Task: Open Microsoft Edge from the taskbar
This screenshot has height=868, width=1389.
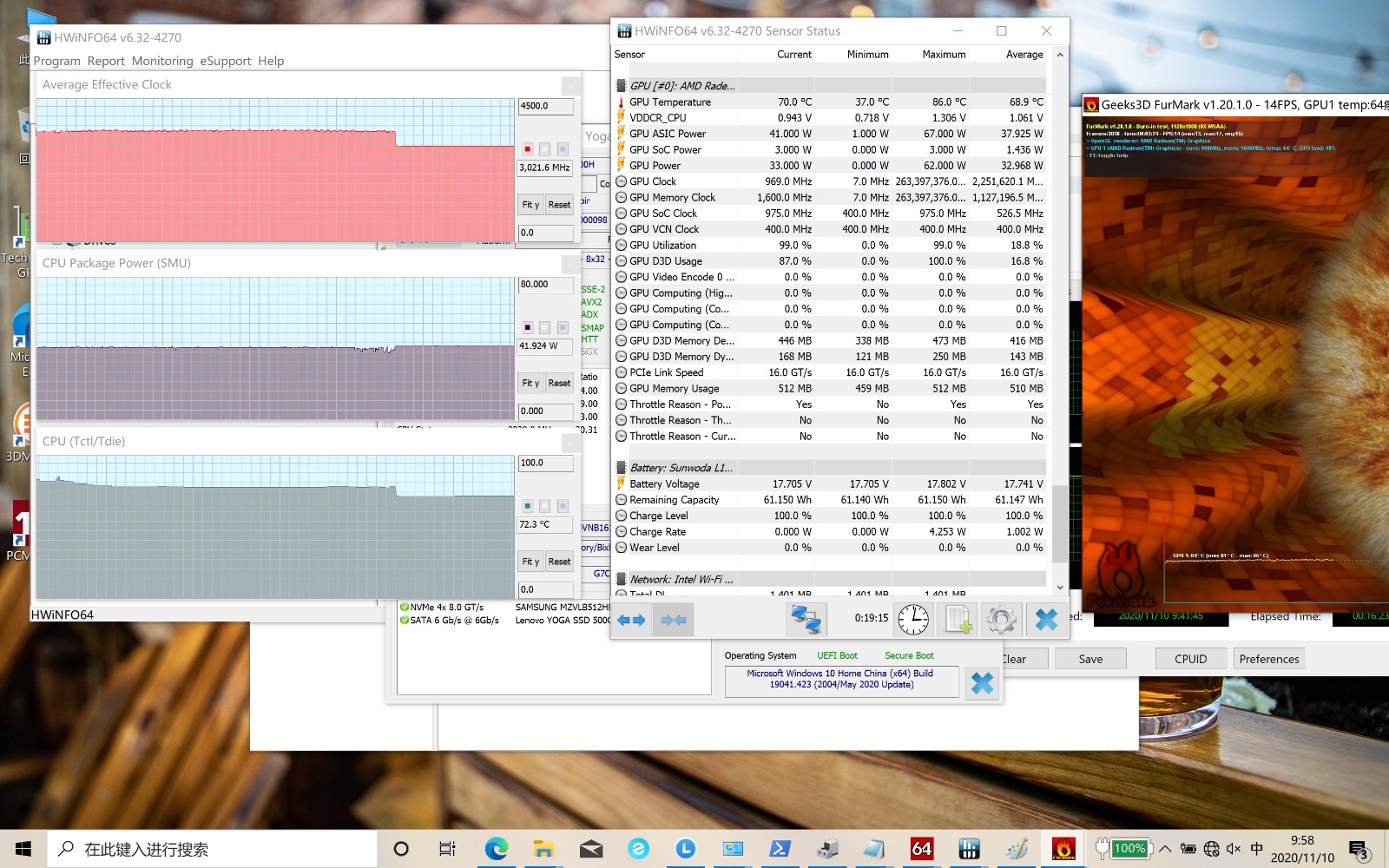Action: point(497,849)
